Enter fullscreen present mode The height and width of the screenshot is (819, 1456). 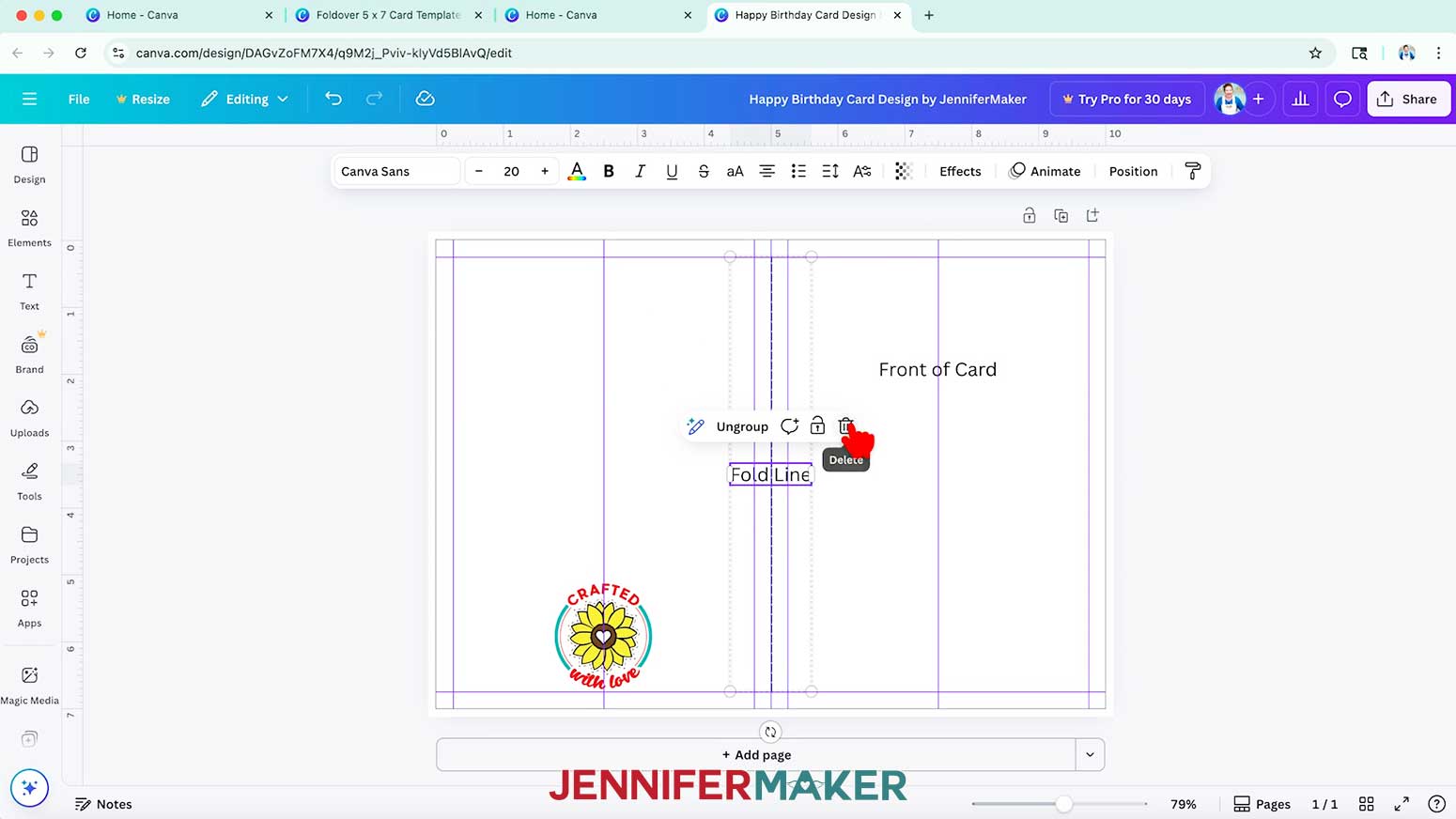tap(1402, 804)
